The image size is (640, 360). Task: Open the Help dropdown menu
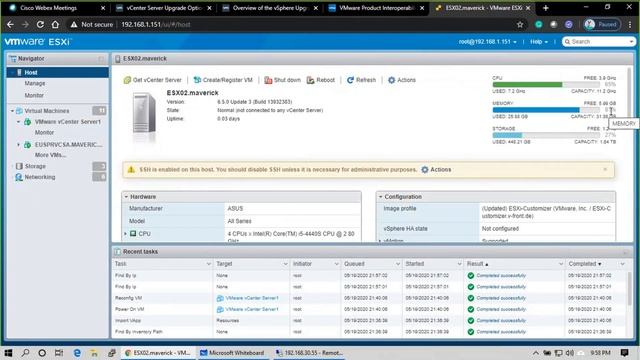tap(539, 42)
